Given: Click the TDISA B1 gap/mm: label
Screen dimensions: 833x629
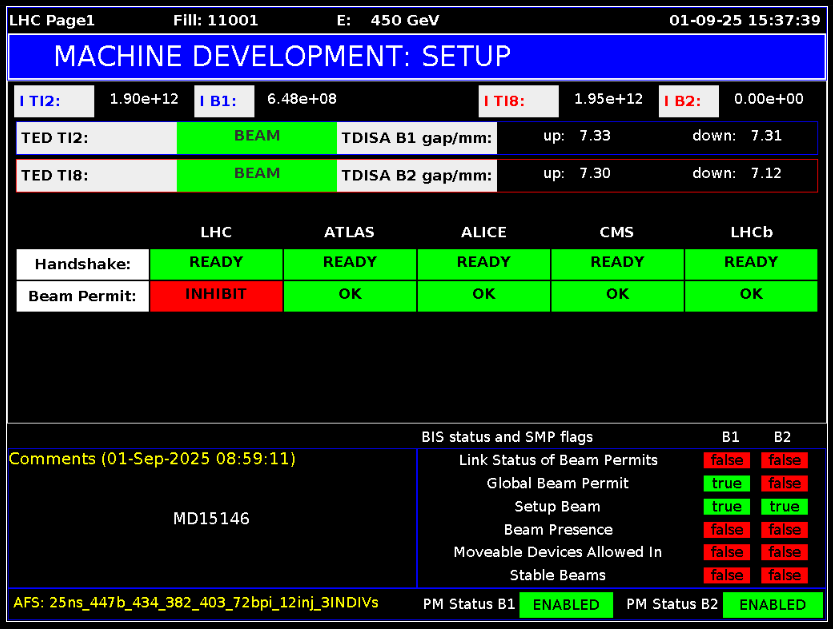Looking at the screenshot, I should tap(417, 138).
